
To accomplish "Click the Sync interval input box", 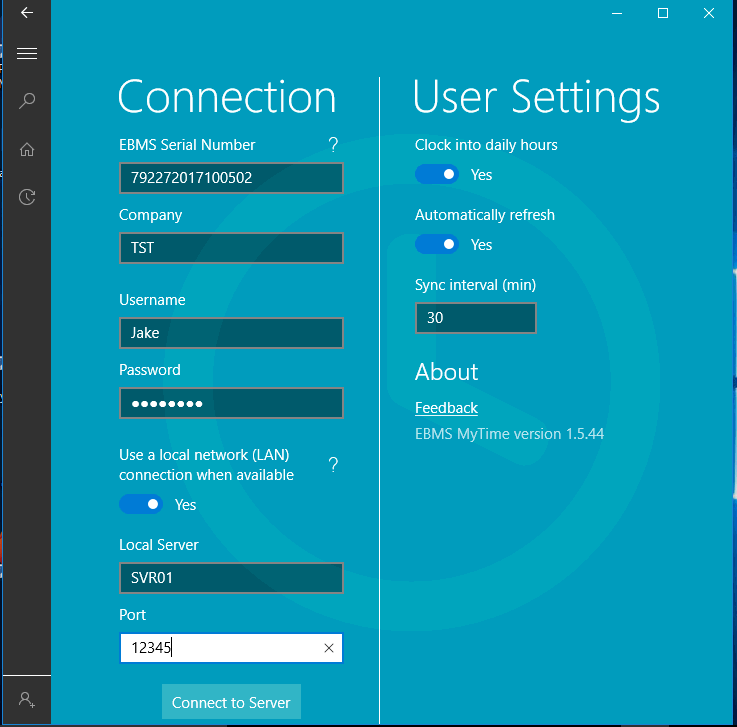I will [x=476, y=318].
